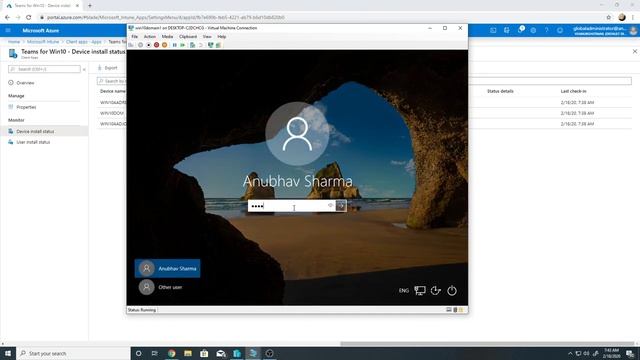
Task: Click the red Shut Down VM icon
Action: click(x=156, y=45)
